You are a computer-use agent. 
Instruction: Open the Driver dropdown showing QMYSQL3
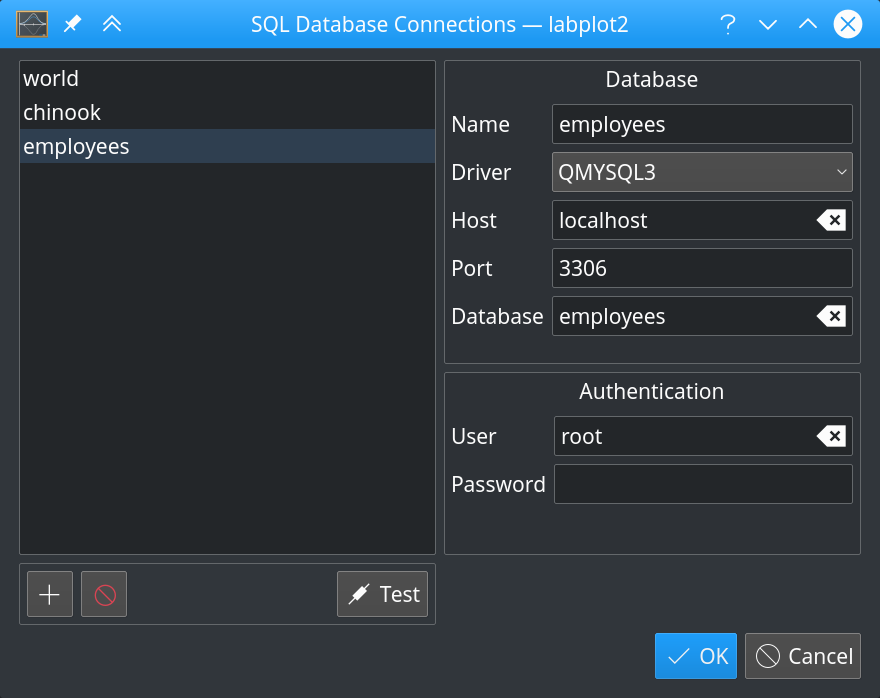(x=701, y=172)
